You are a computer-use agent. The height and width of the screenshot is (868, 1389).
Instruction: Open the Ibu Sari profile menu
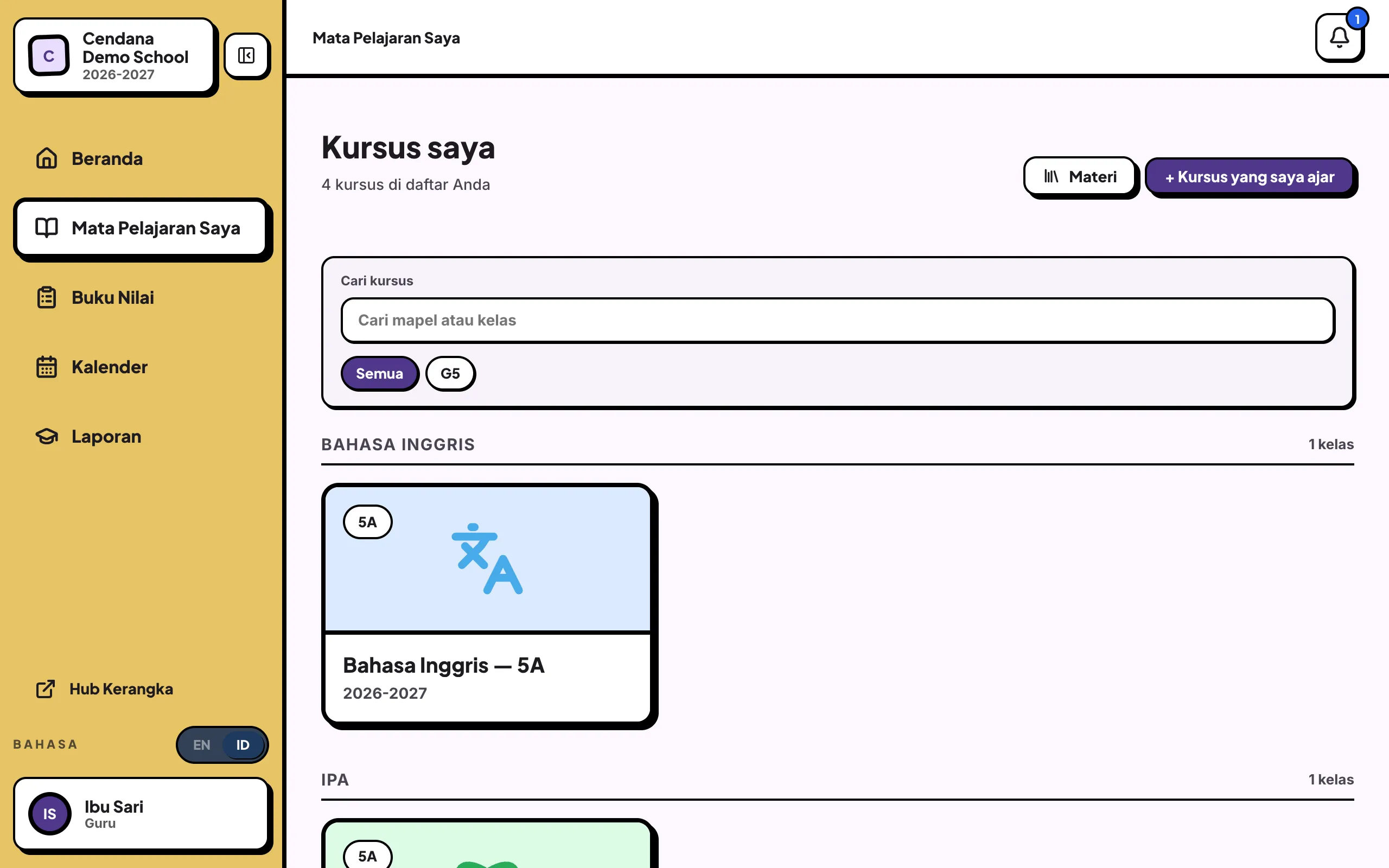point(141,813)
